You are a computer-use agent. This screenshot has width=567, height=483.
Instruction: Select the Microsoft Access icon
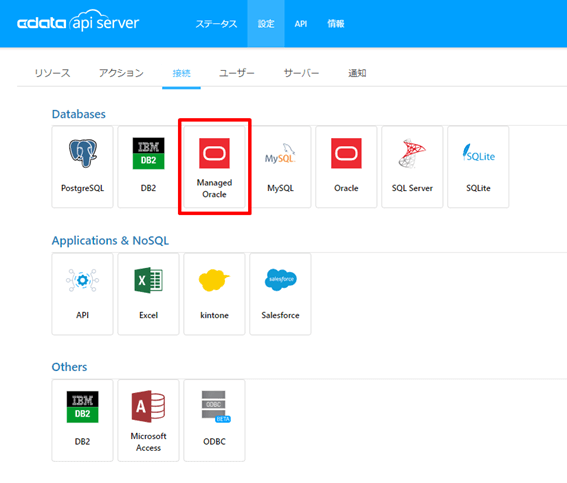[x=148, y=406]
